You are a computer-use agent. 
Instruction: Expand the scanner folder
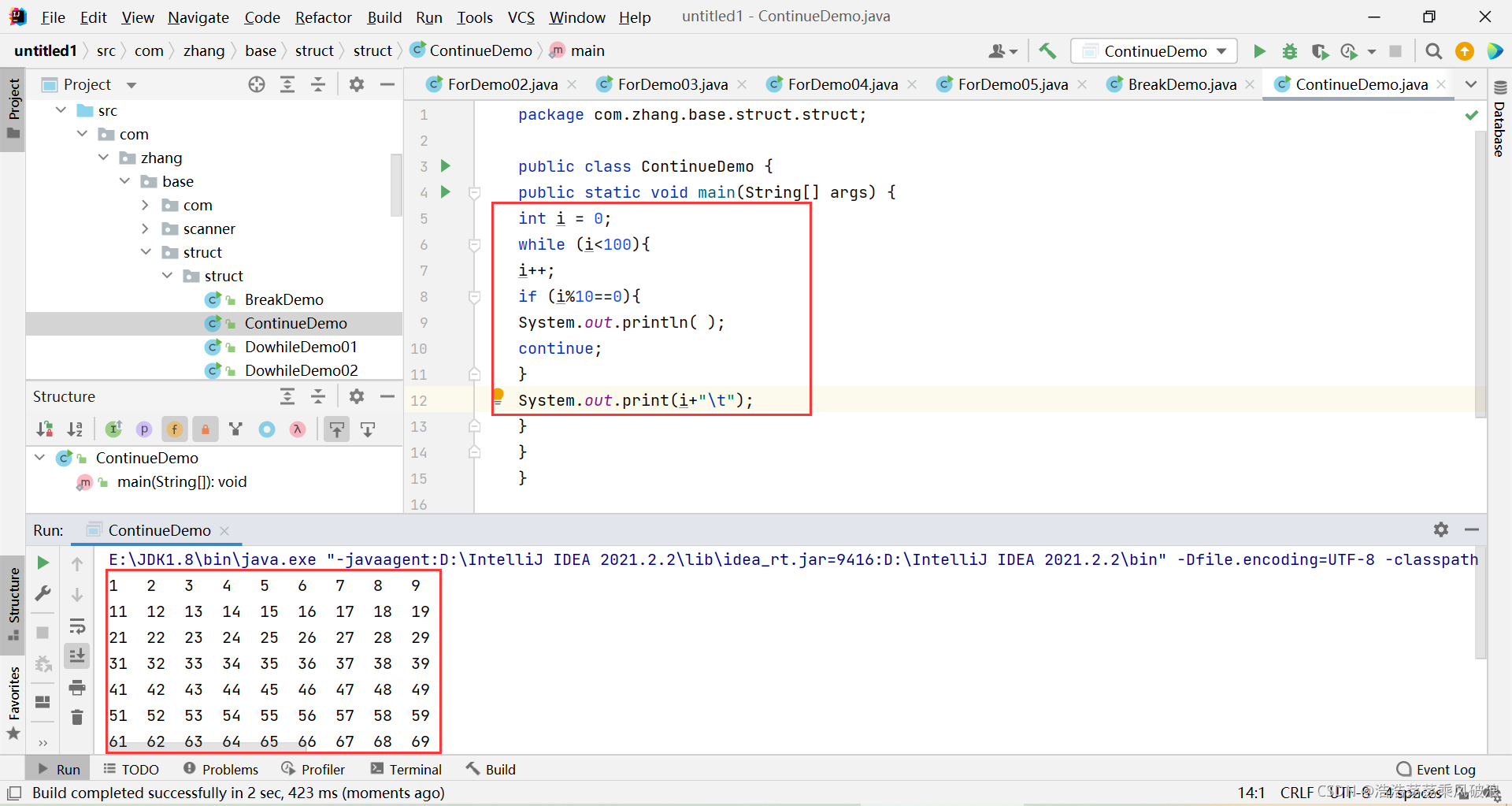coord(146,228)
